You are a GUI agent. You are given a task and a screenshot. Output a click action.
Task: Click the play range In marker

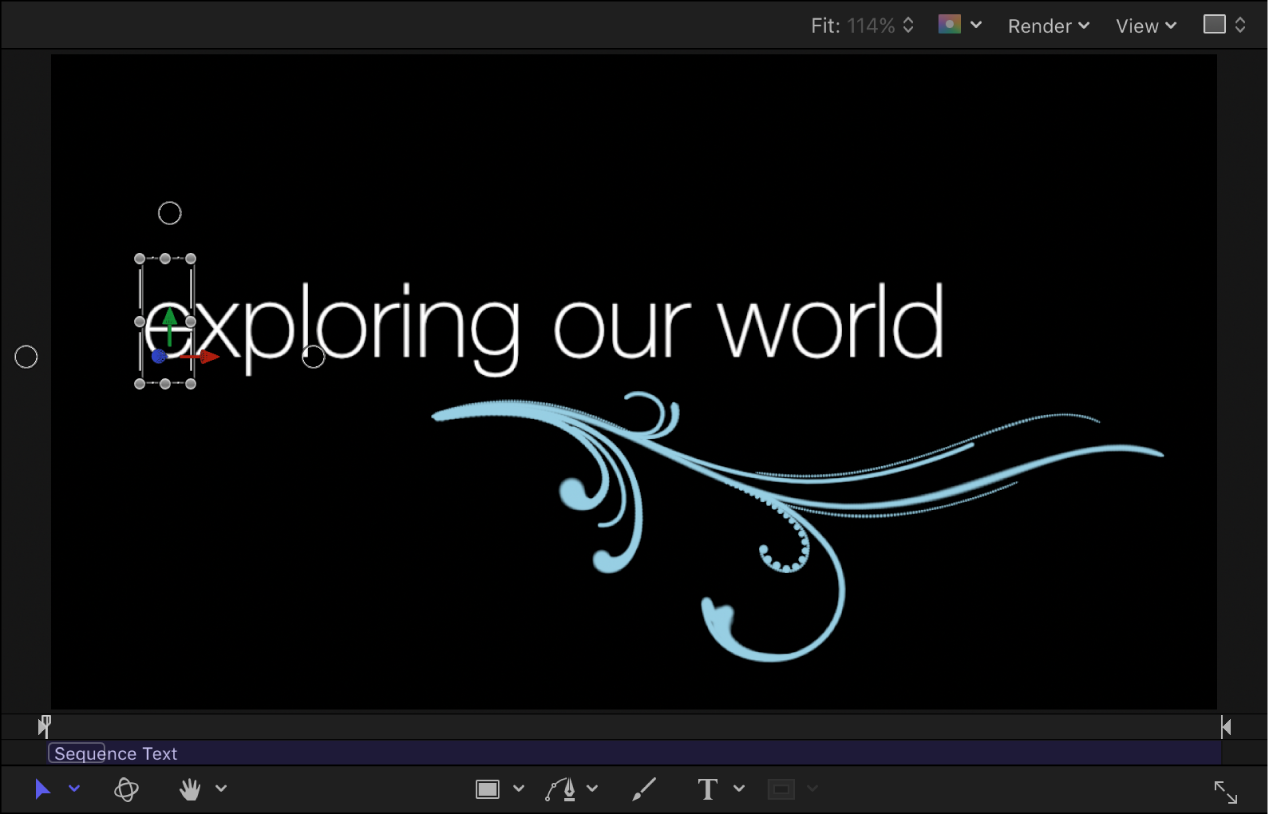(x=44, y=725)
